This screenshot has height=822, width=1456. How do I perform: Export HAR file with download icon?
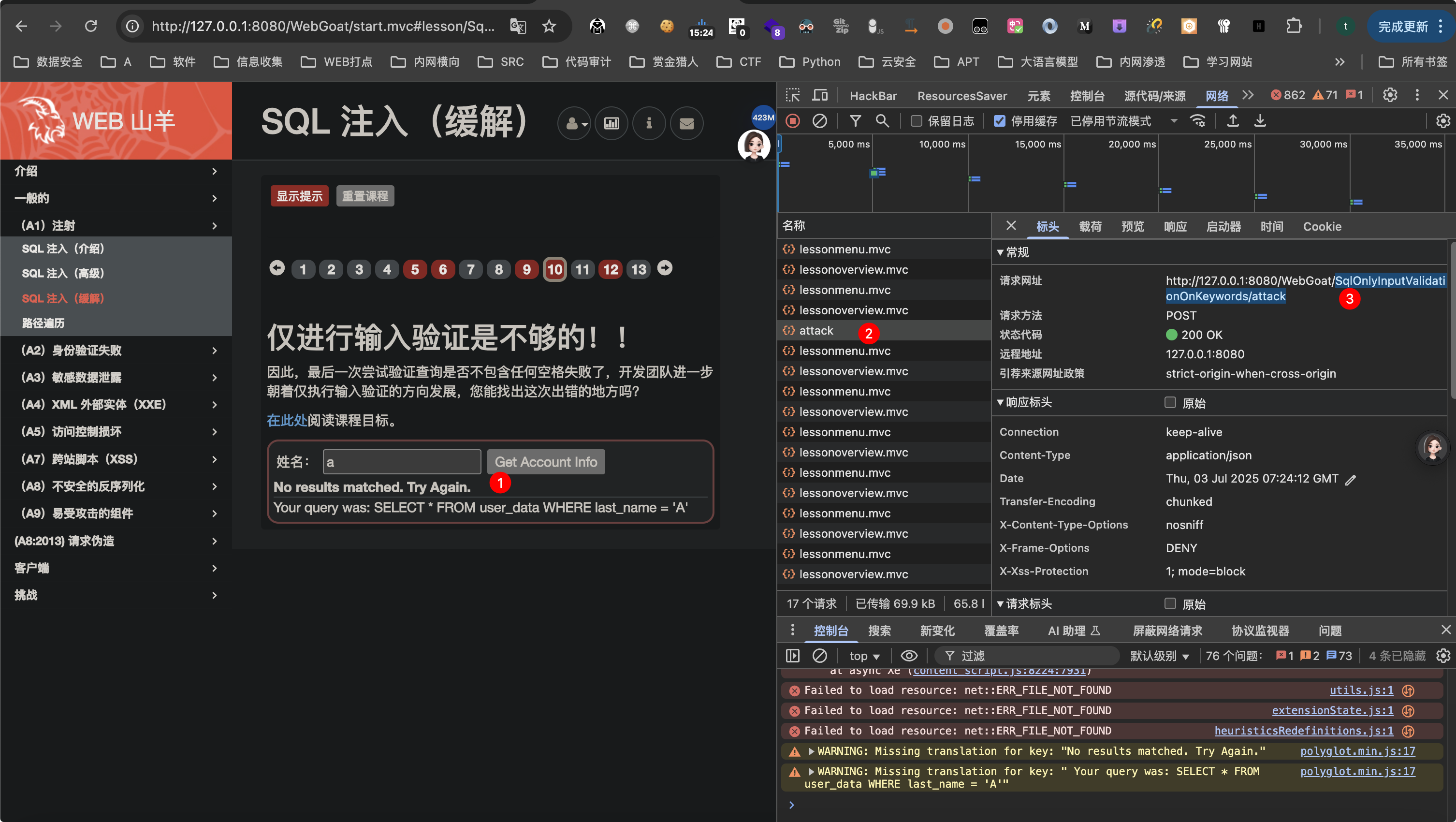pos(1260,120)
